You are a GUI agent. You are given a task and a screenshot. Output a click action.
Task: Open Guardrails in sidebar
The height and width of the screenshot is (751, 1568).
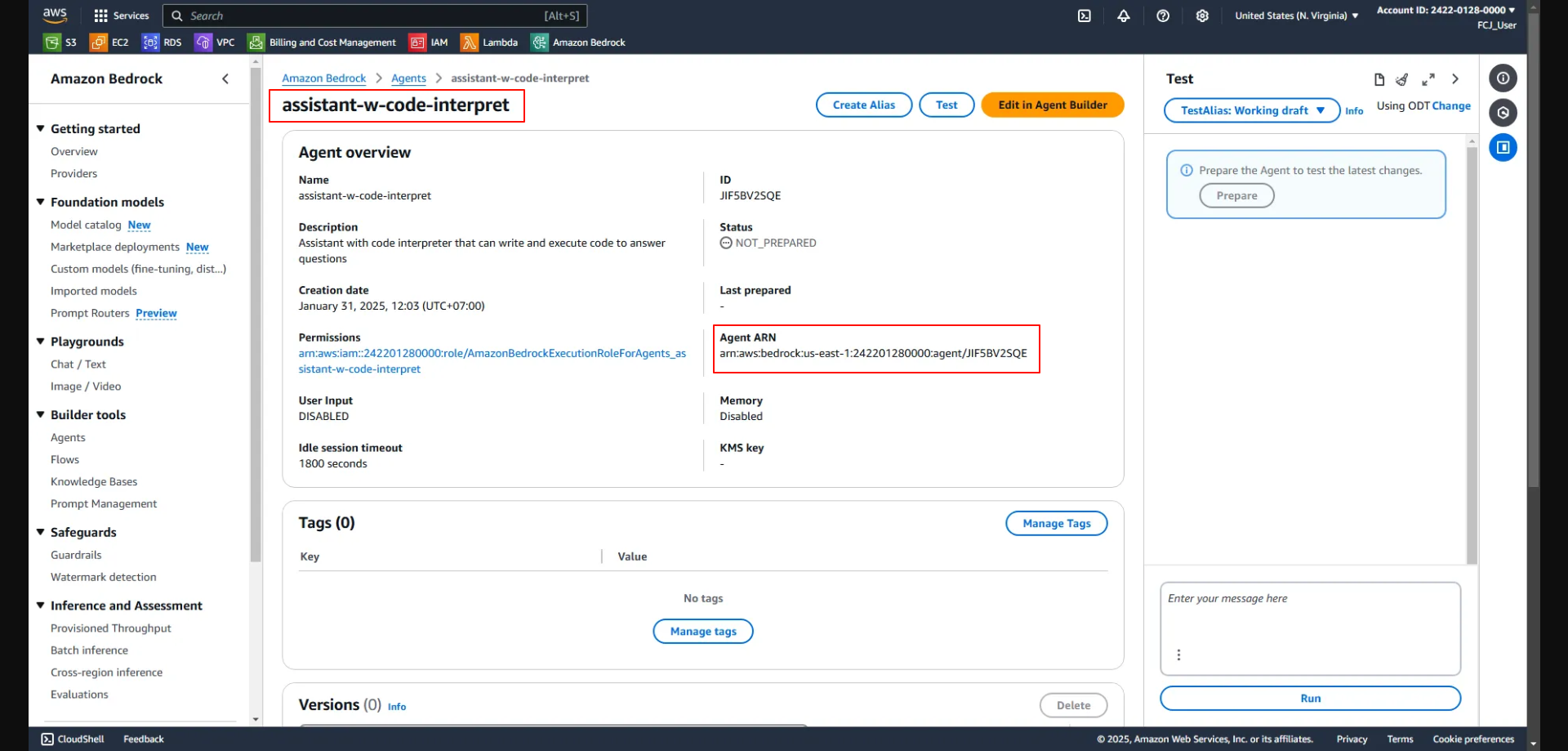coord(76,556)
